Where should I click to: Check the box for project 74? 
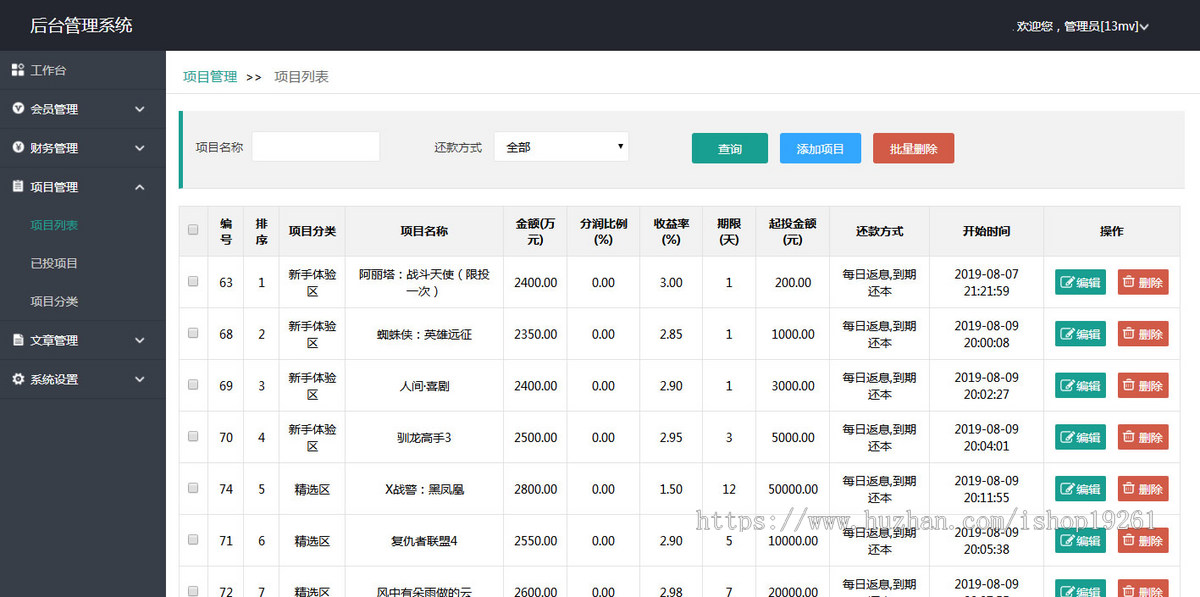click(193, 488)
